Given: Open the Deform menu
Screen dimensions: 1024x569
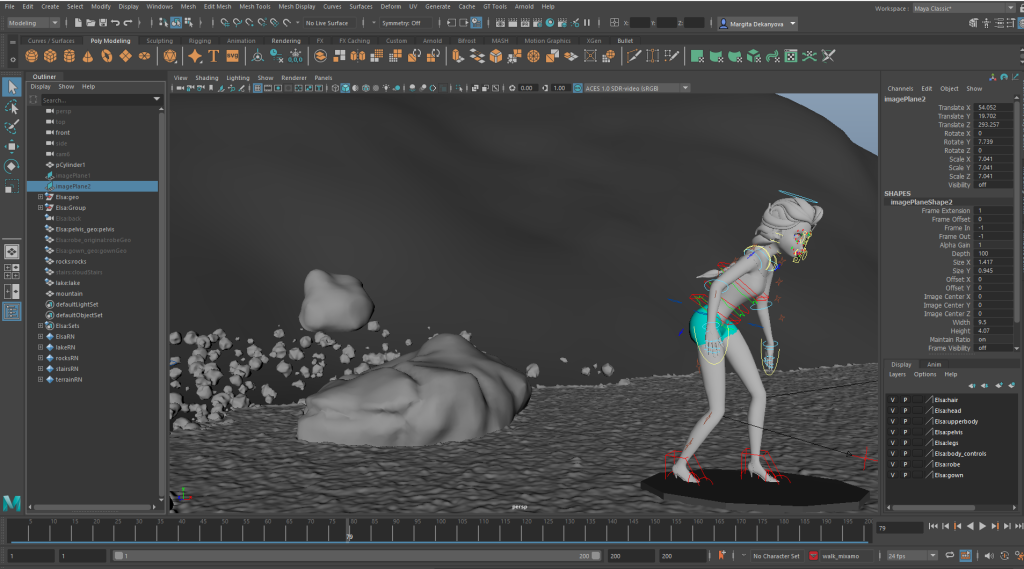Looking at the screenshot, I should coord(391,7).
